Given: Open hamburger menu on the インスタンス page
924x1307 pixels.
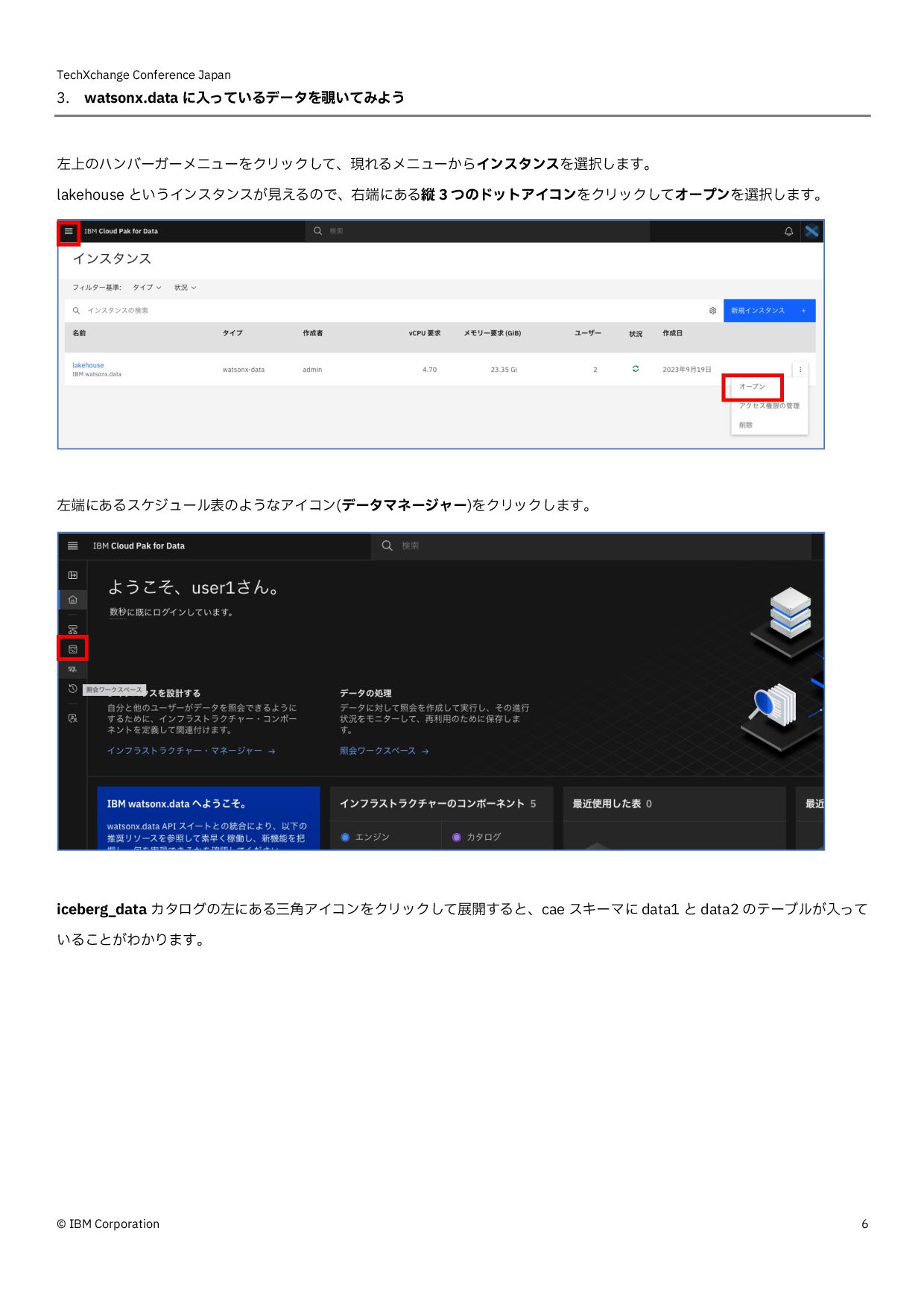Looking at the screenshot, I should tap(69, 232).
